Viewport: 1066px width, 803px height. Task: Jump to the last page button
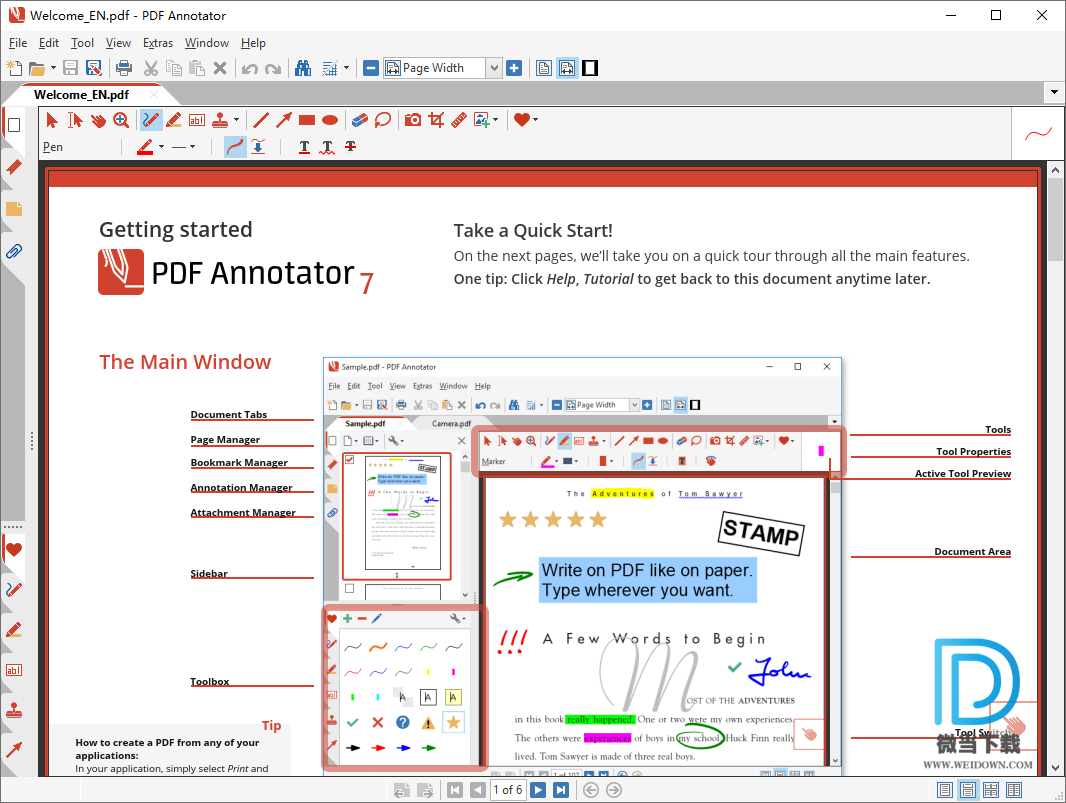tap(561, 790)
